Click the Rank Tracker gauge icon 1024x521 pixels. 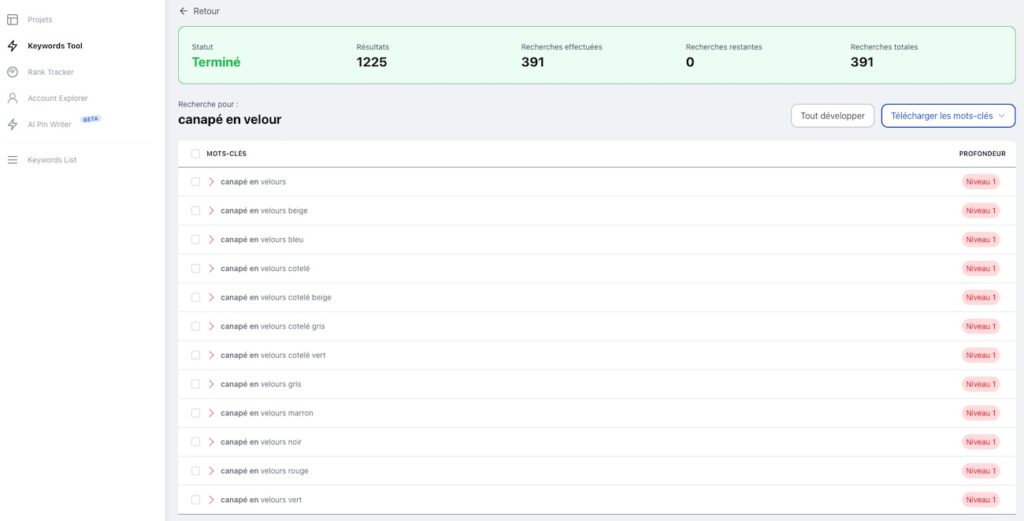(12, 72)
